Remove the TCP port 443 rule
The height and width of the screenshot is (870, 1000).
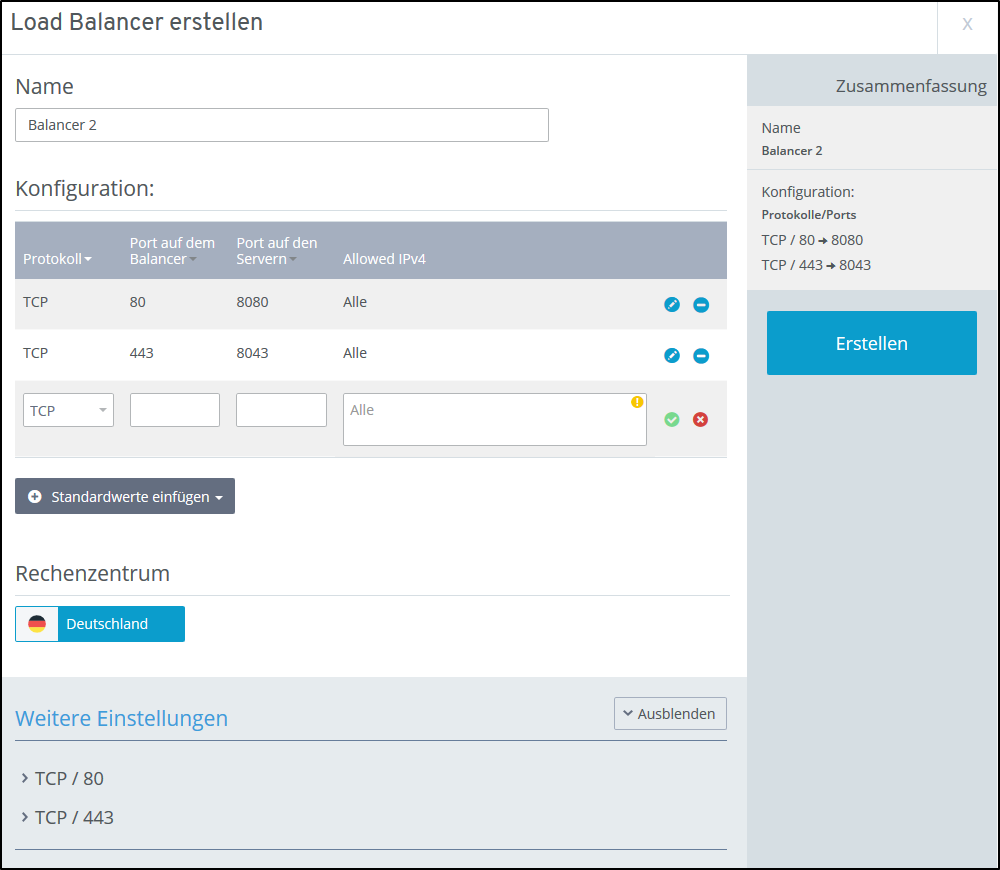point(701,355)
